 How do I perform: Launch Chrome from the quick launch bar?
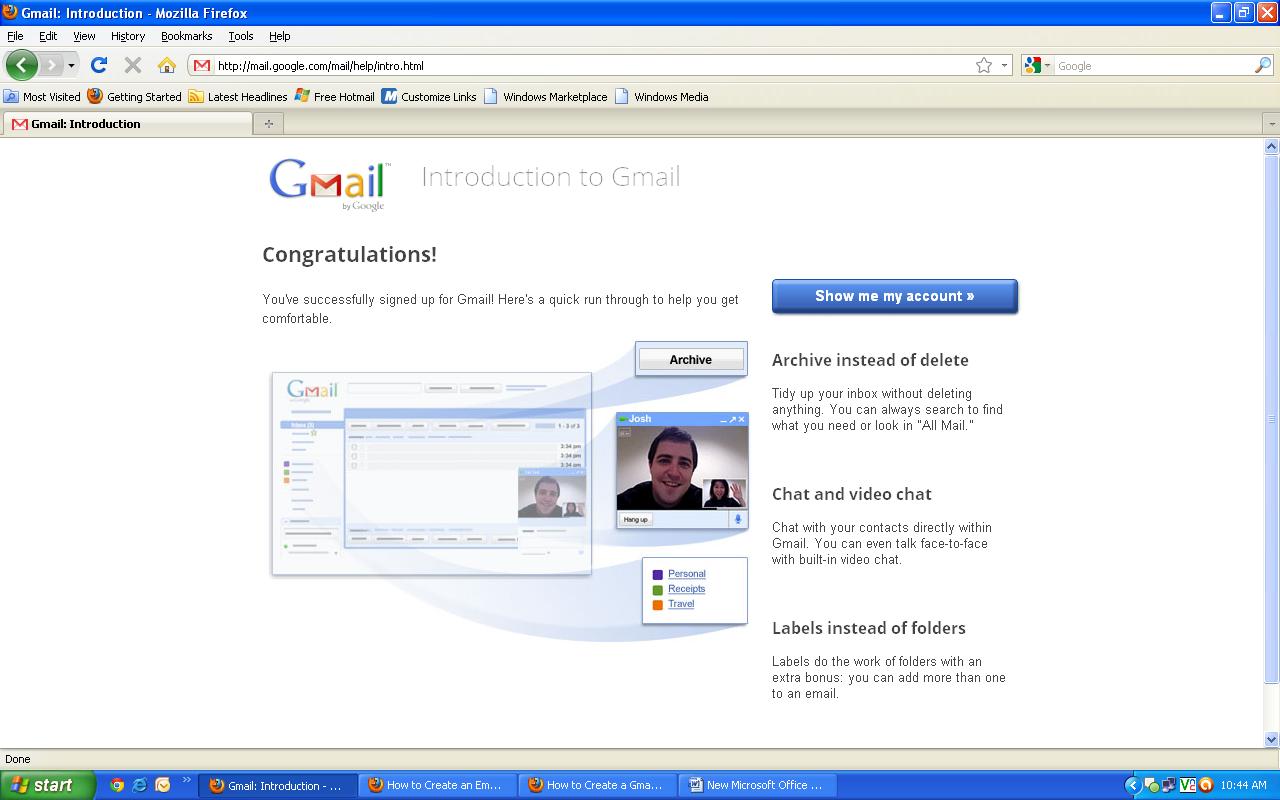(117, 785)
